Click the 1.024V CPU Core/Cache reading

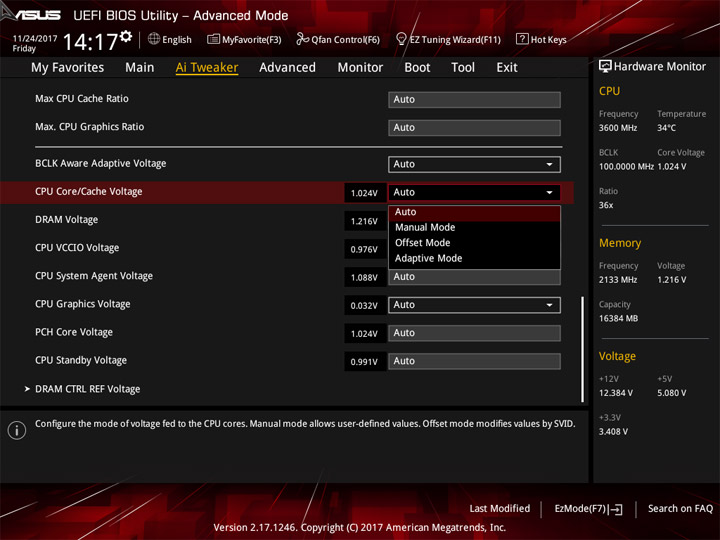pyautogui.click(x=364, y=193)
